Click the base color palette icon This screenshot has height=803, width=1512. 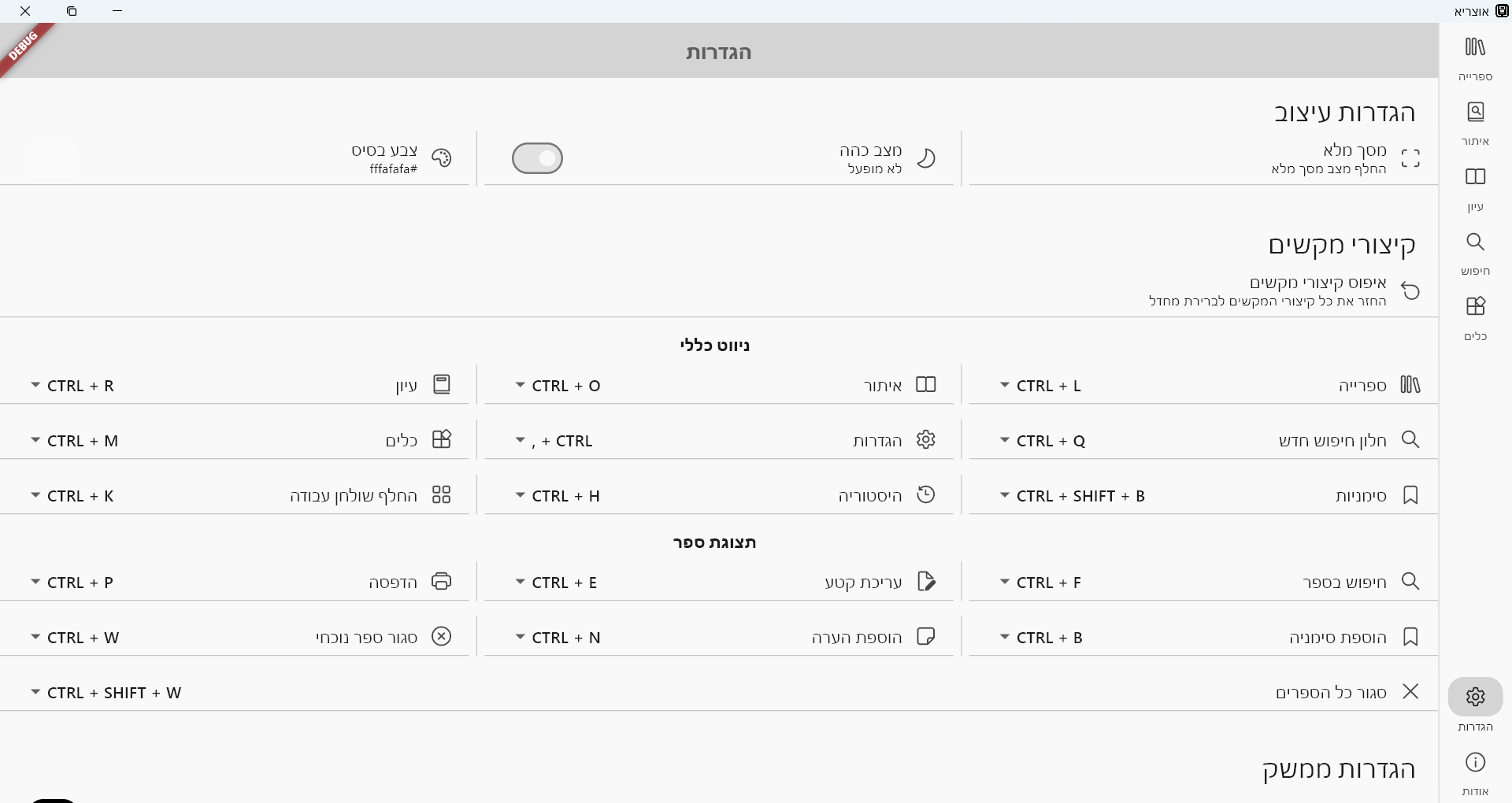[441, 158]
